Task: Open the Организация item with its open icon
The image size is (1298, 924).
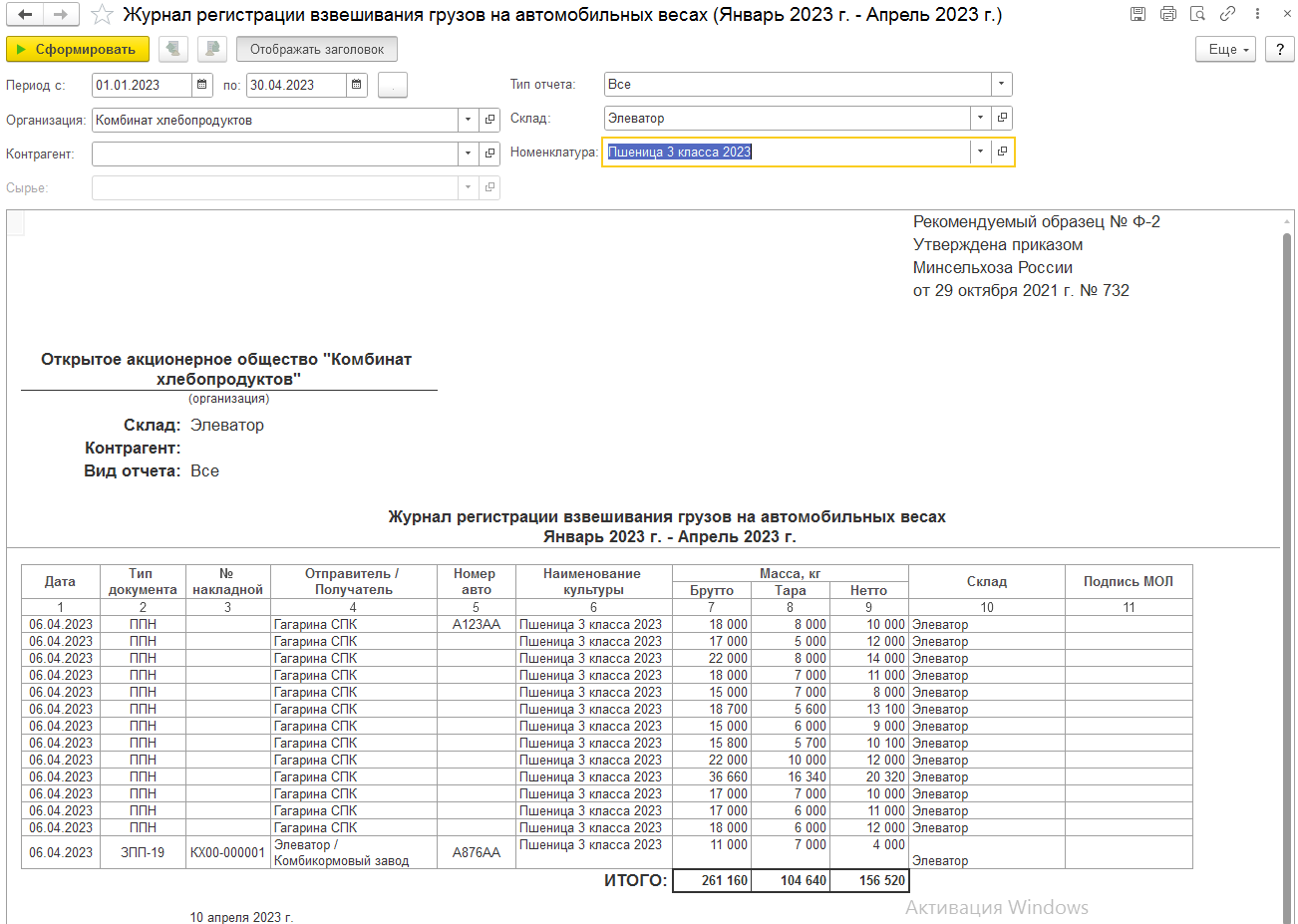Action: point(489,120)
